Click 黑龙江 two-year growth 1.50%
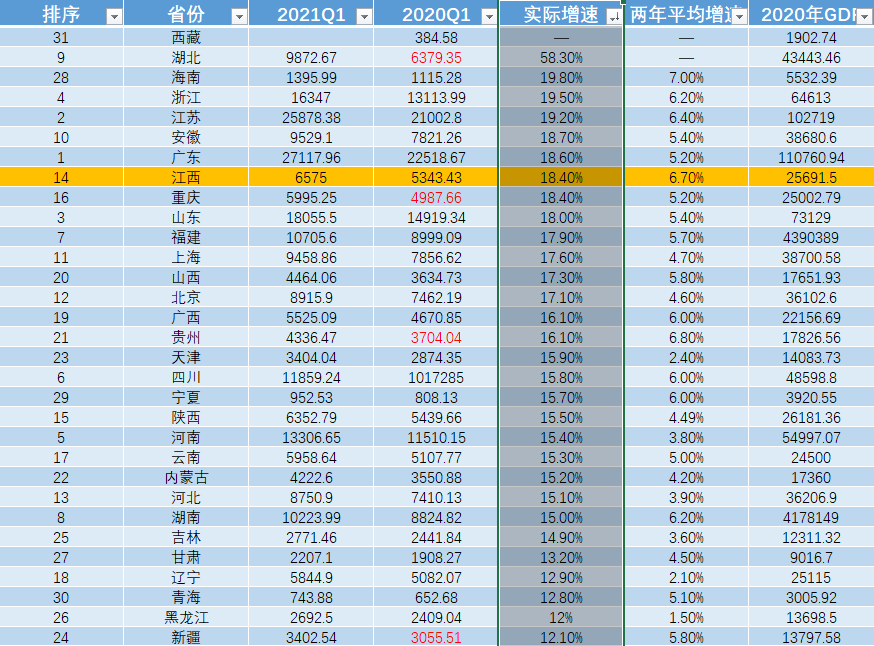This screenshot has height=646, width=874. pos(686,618)
